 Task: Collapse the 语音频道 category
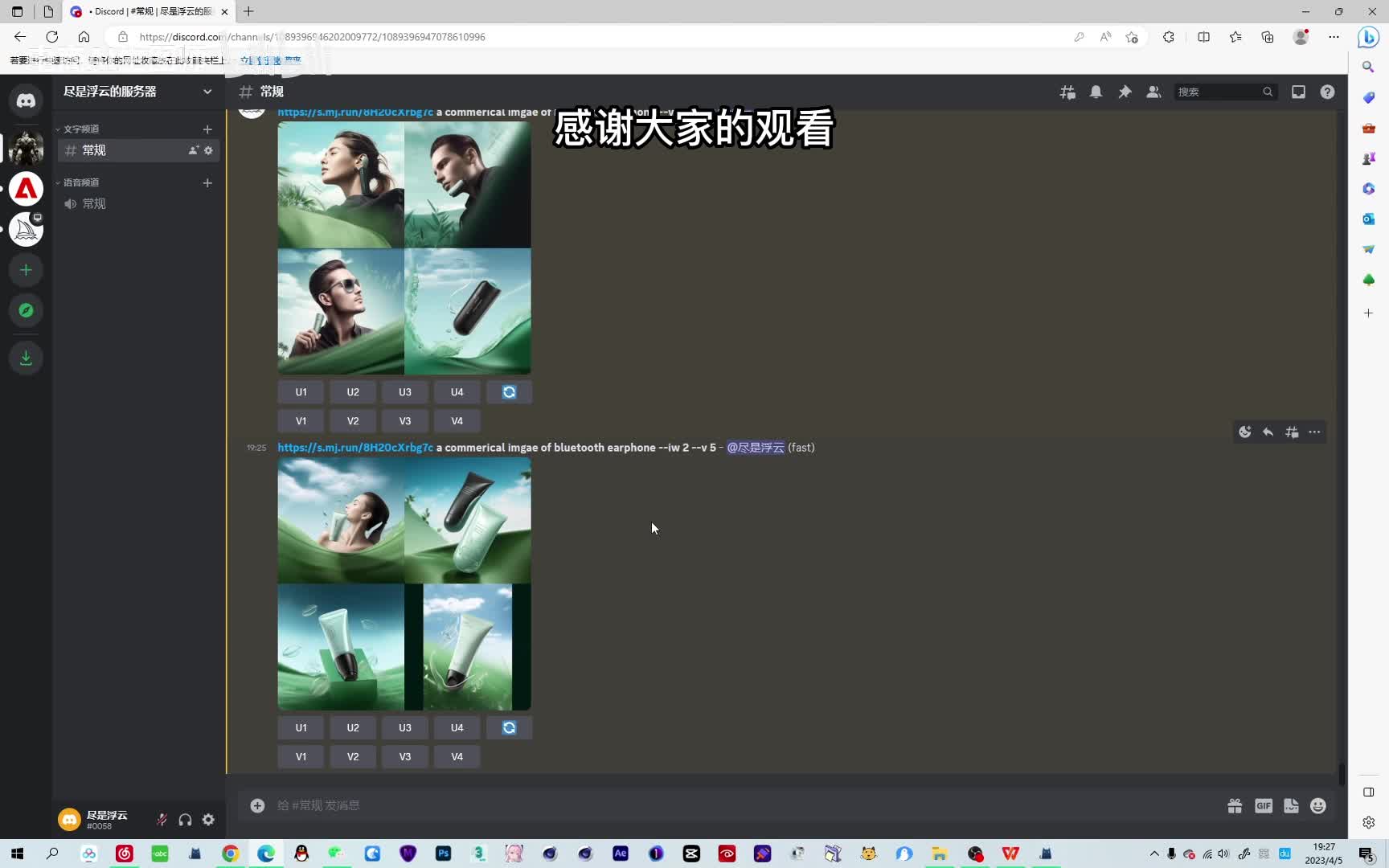80,183
